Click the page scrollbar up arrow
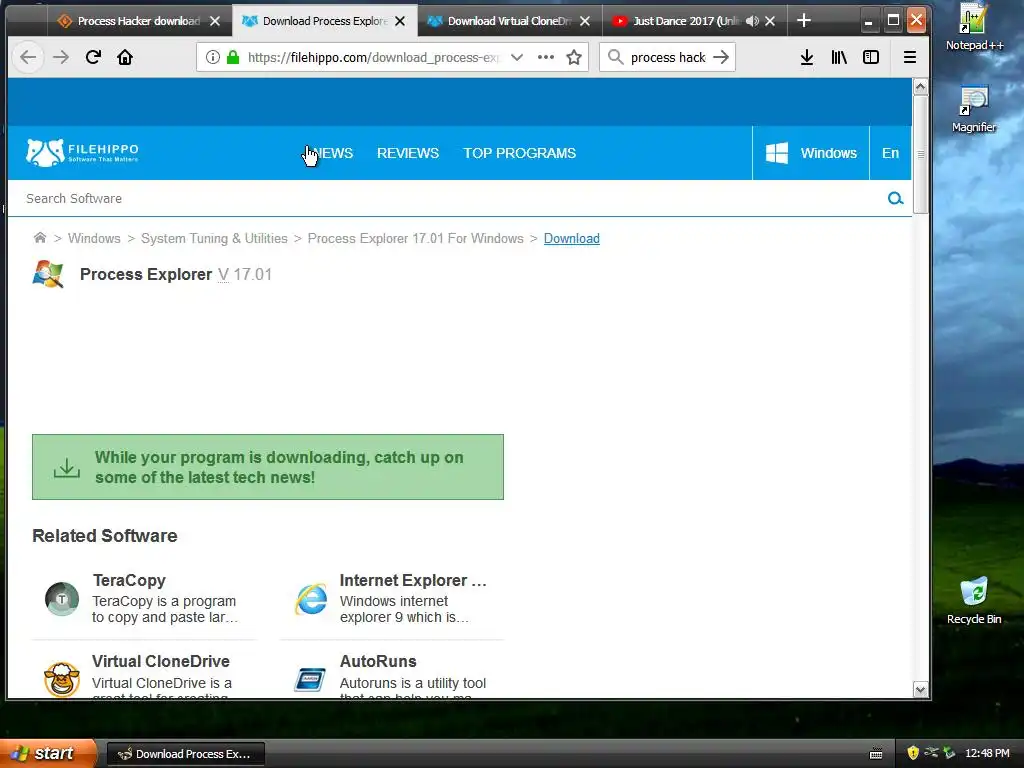 920,86
